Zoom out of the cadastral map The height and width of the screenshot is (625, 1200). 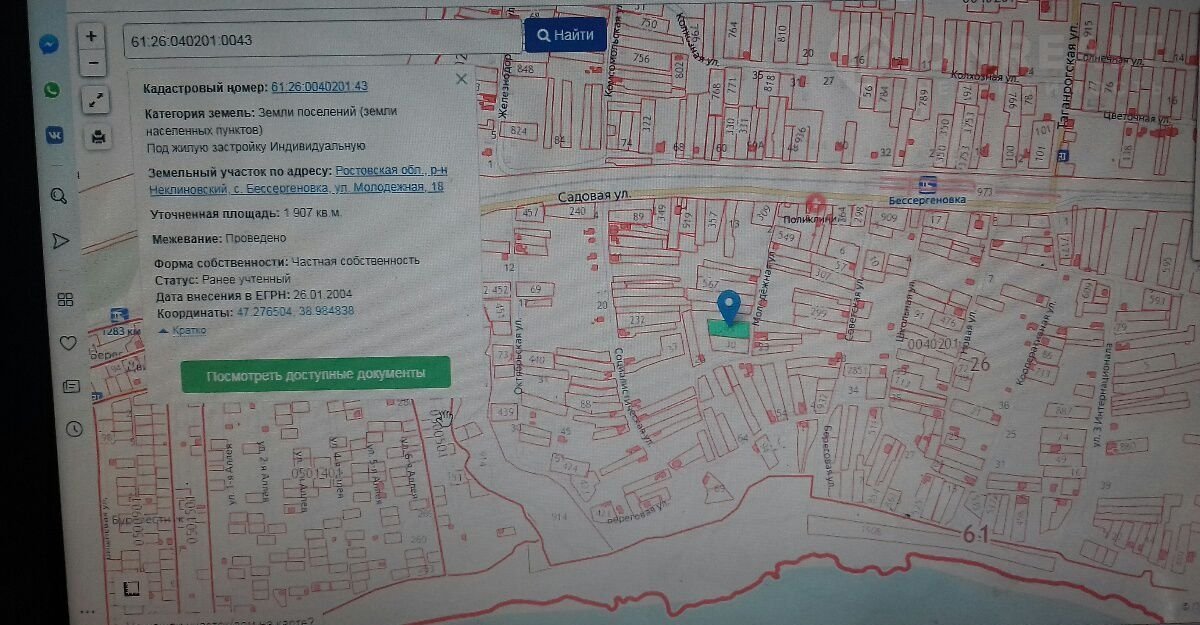pyautogui.click(x=91, y=62)
